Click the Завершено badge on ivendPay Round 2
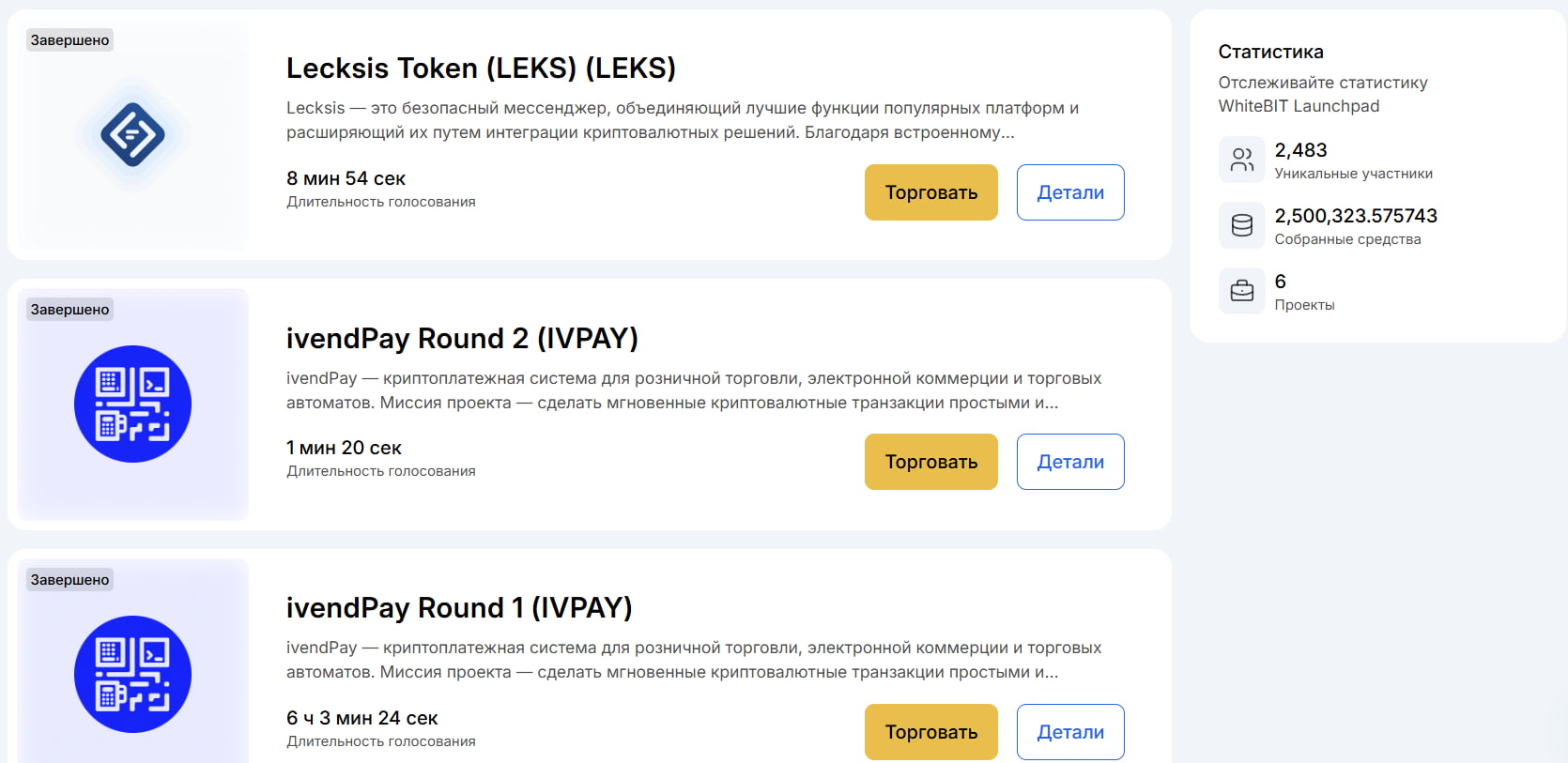The height and width of the screenshot is (763, 1568). point(70,310)
